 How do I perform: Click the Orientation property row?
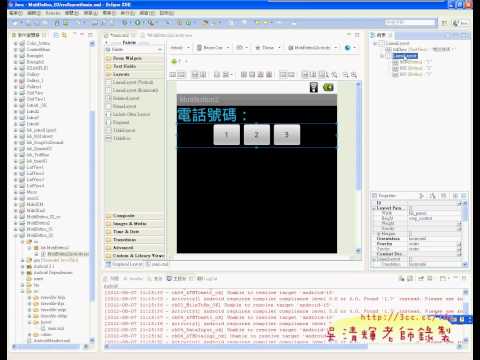[418, 239]
